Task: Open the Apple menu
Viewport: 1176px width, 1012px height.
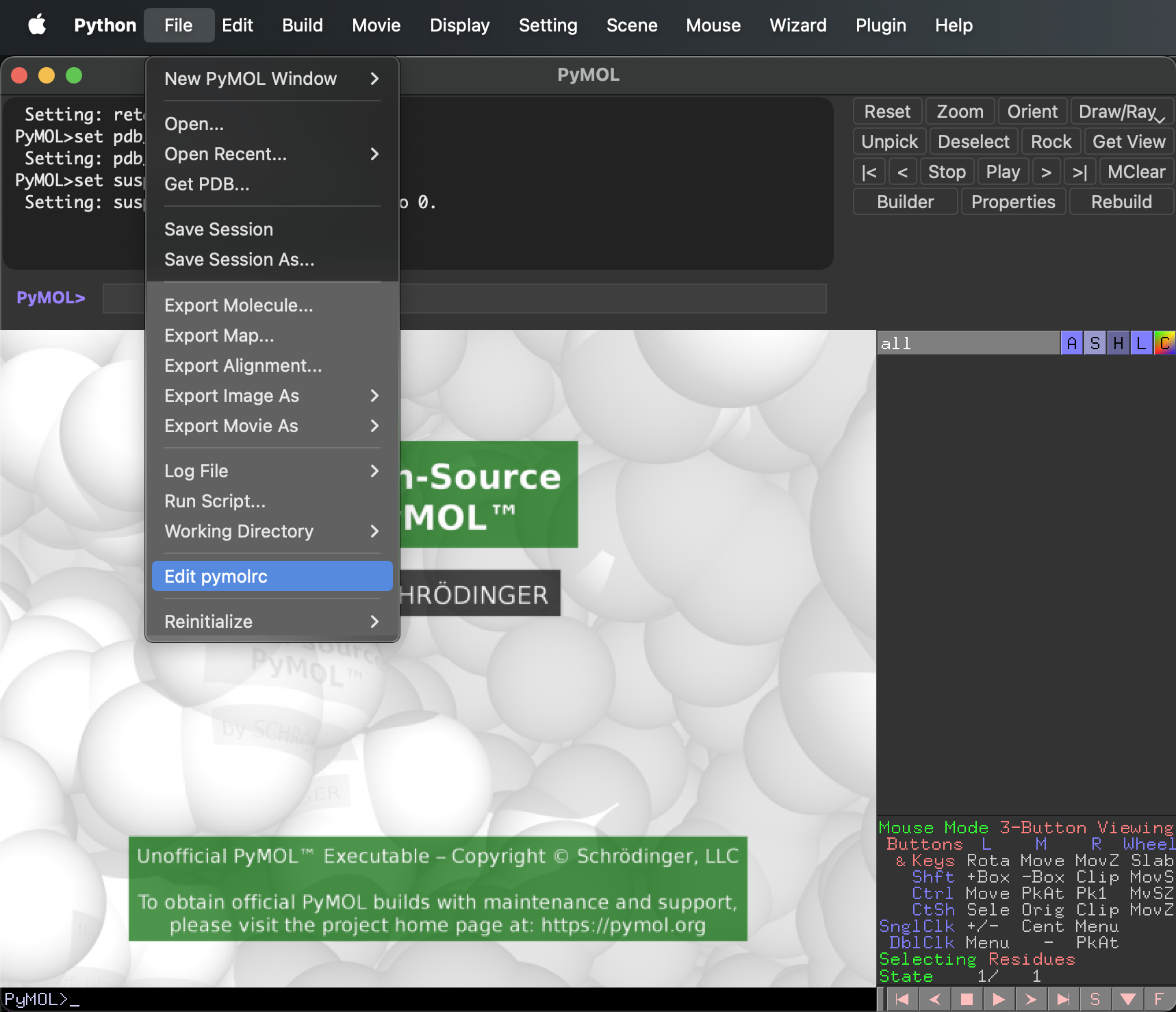Action: [37, 25]
